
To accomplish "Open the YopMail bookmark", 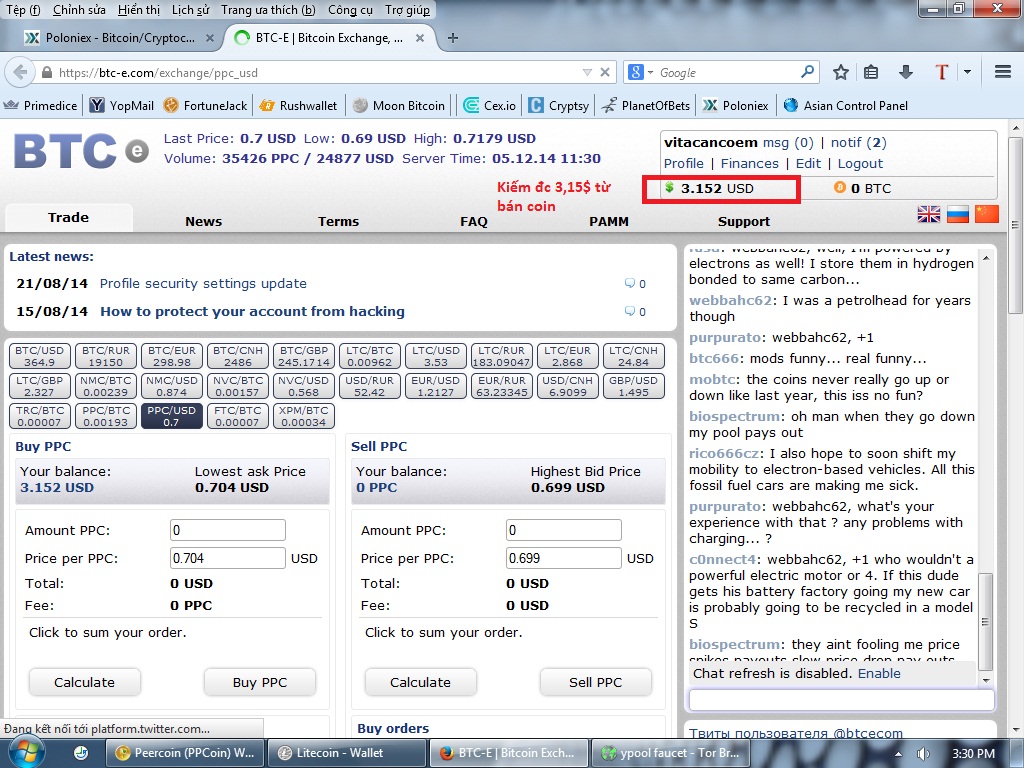I will [x=122, y=106].
